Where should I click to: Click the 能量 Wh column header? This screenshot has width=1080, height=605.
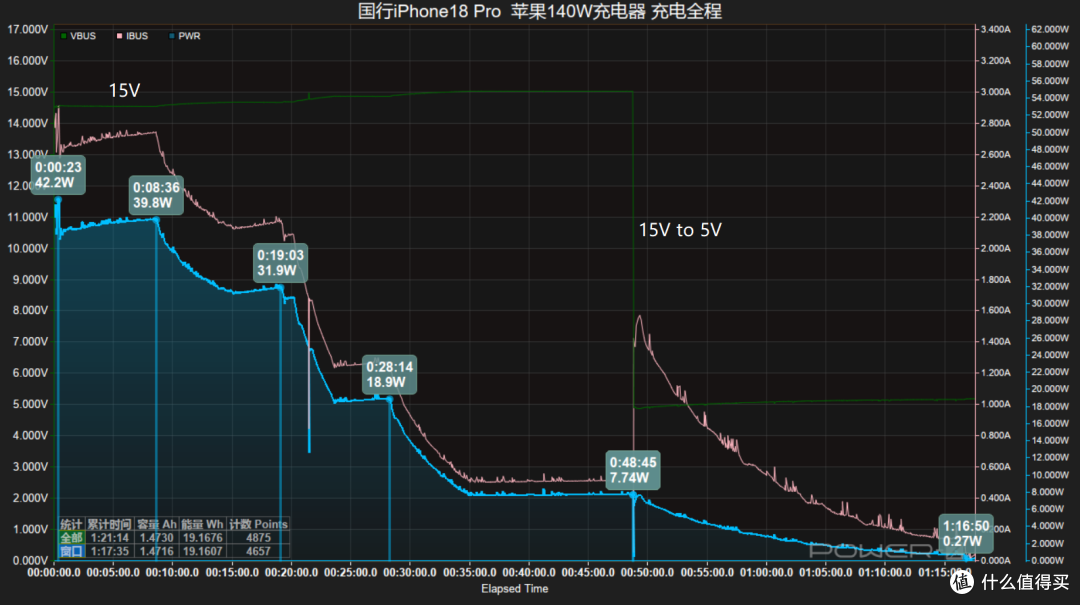pos(202,524)
